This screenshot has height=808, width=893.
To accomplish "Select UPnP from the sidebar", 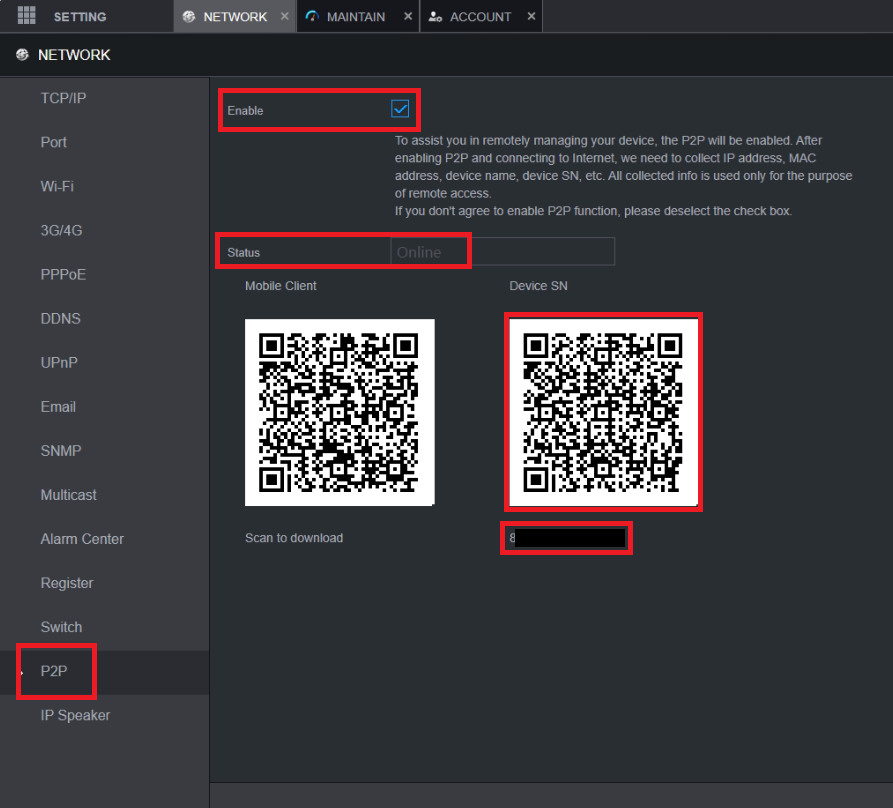I will [59, 363].
